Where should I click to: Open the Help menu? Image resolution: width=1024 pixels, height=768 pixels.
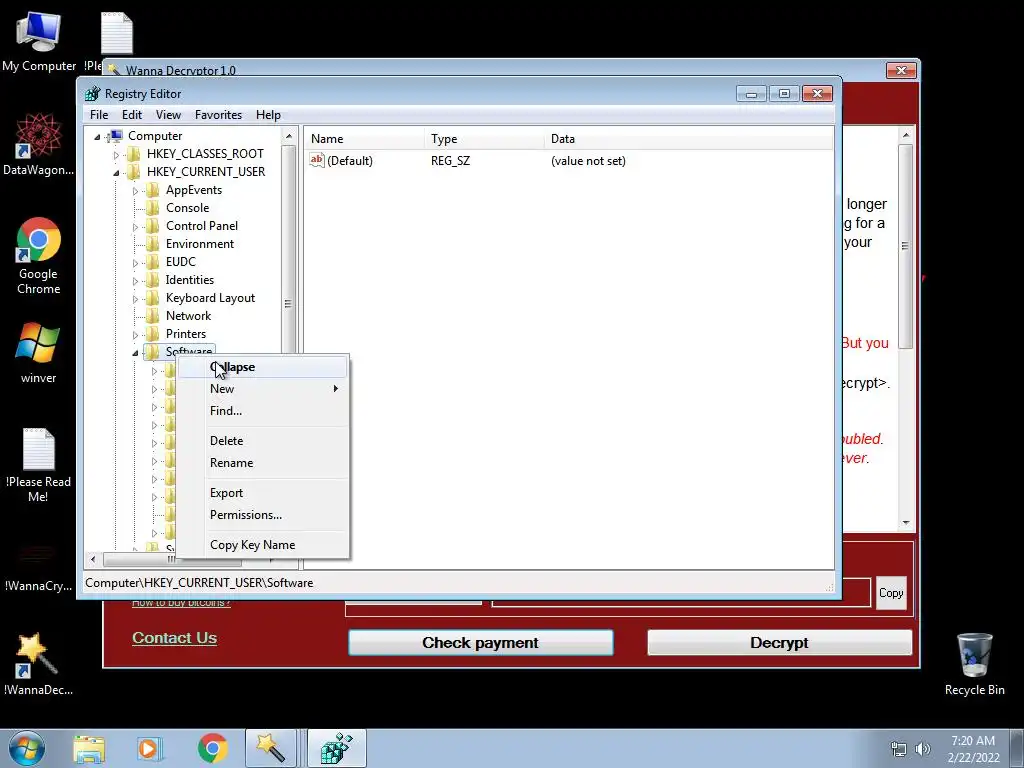coord(268,114)
